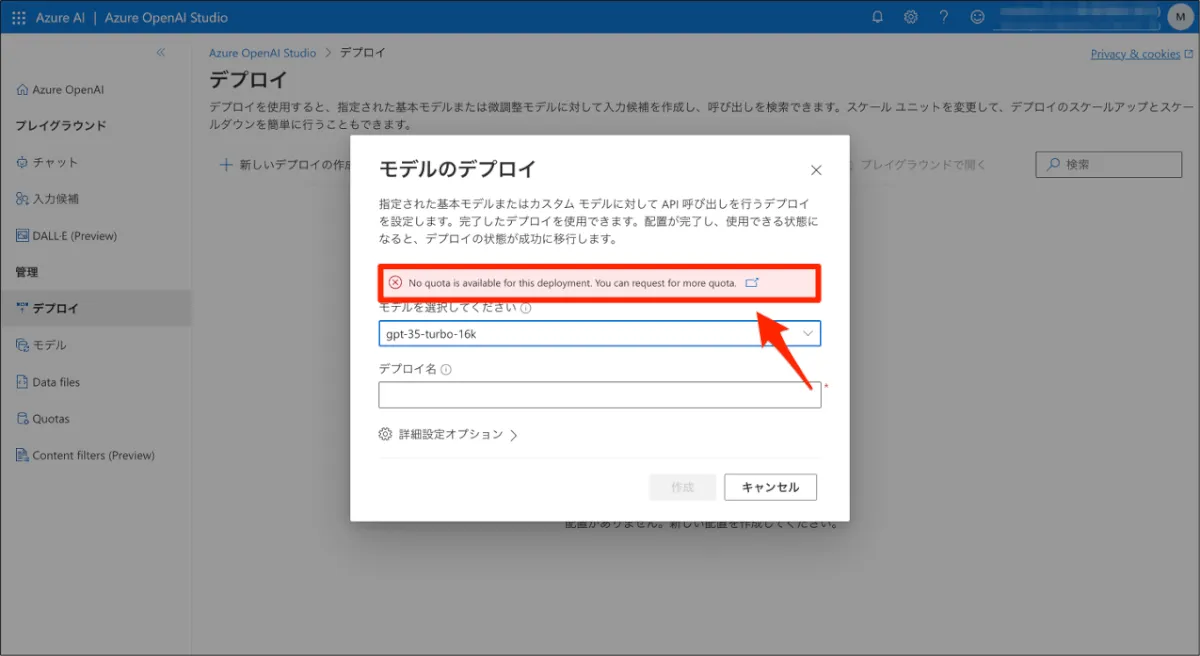
Task: Open the help question mark icon
Action: tap(944, 17)
